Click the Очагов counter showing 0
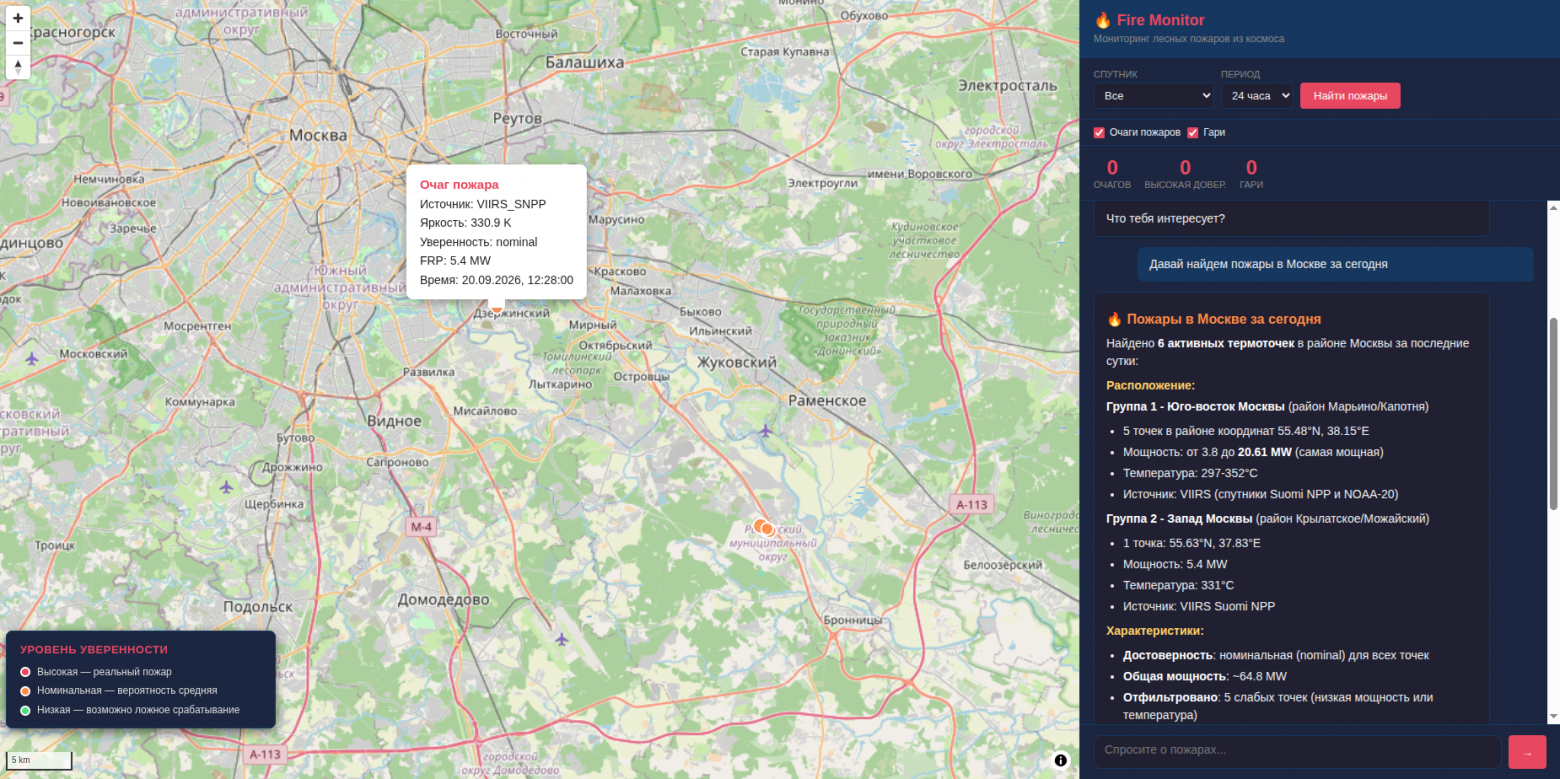 [1112, 172]
